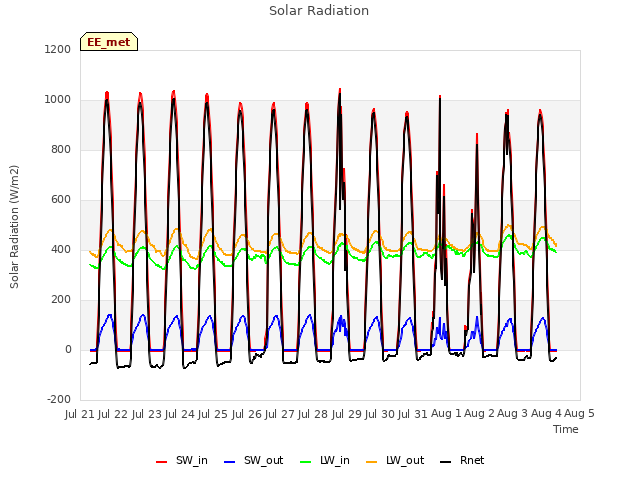Click the Jul 31 x-axis tick label
The height and width of the screenshot is (480, 640).
(x=413, y=414)
